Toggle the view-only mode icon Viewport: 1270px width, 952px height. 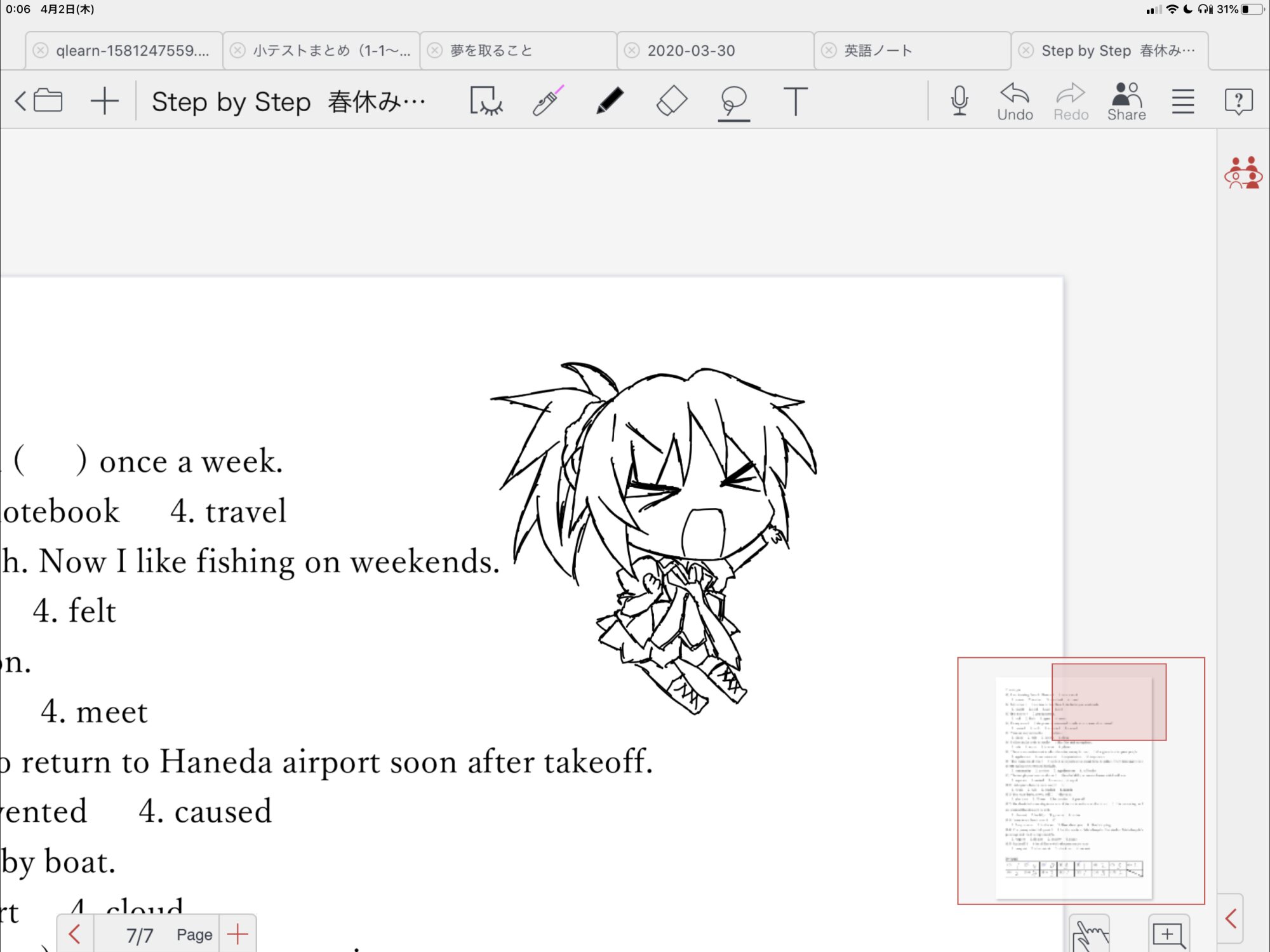pos(486,101)
